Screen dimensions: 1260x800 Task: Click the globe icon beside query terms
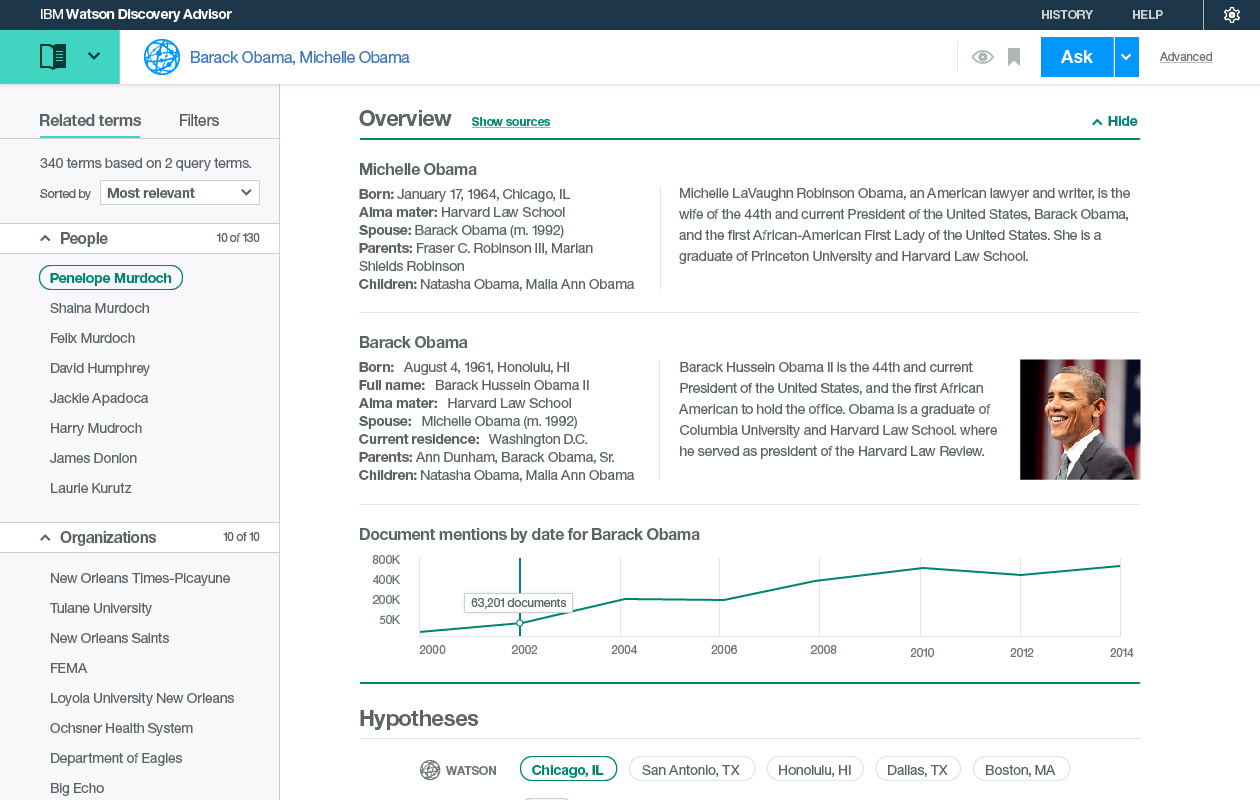[162, 57]
